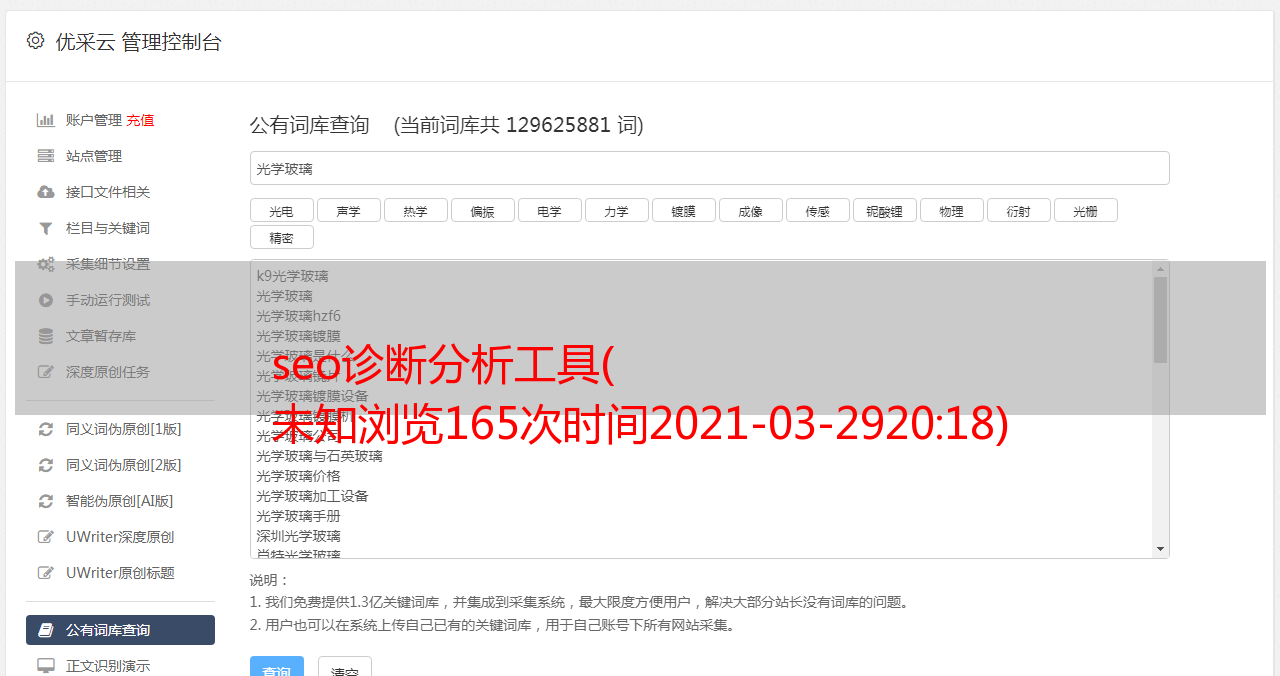The width and height of the screenshot is (1280, 676).
Task: Click the 智能伪原创[AI版] refresh icon
Action: pyautogui.click(x=46, y=501)
